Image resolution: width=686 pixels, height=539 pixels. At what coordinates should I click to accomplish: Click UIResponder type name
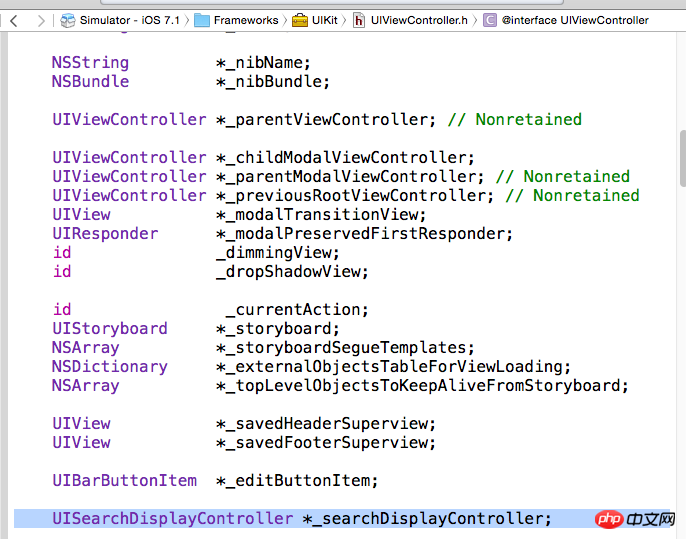pyautogui.click(x=105, y=234)
